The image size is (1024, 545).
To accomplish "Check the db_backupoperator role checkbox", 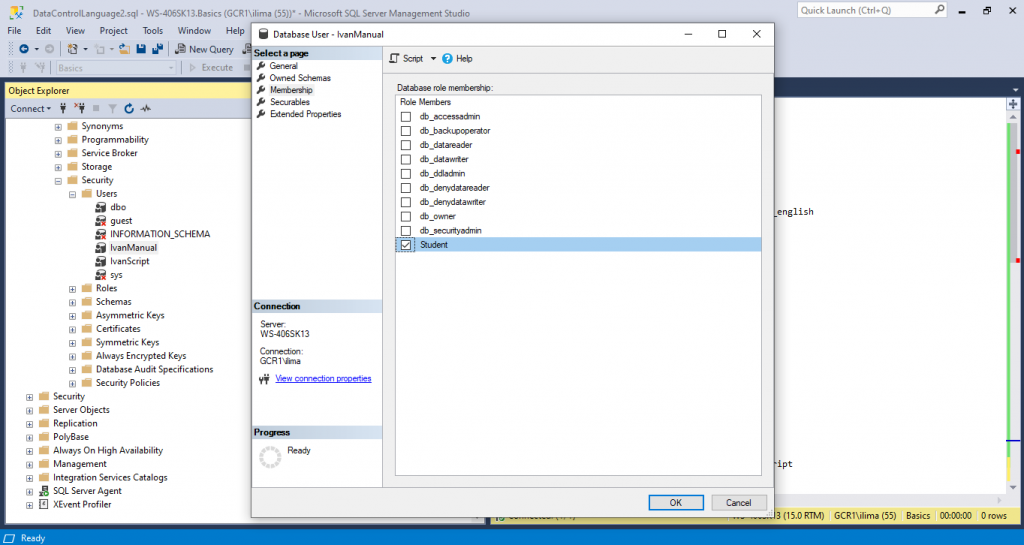I will 406,131.
